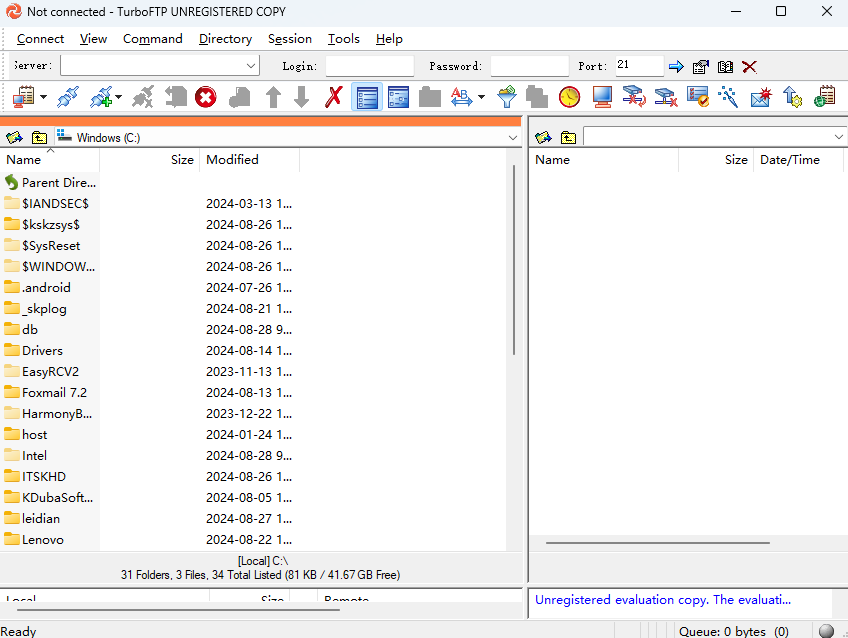Viewport: 848px width, 638px height.
Task: Select the .android folder
Action: coord(37,288)
